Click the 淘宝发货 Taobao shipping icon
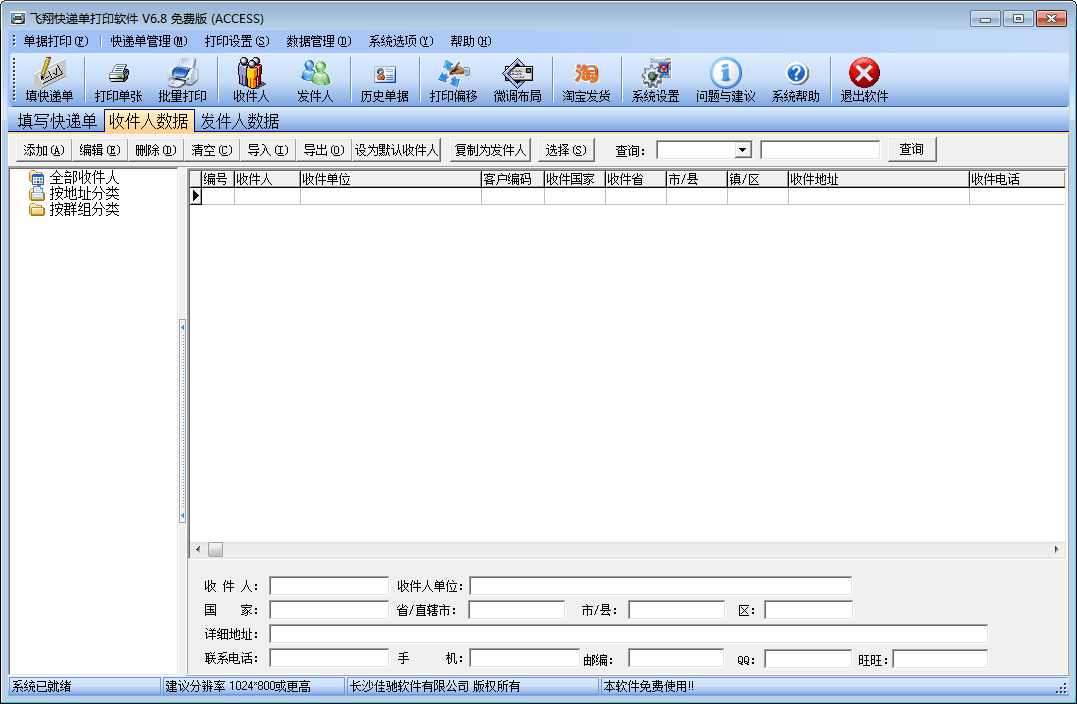1077x704 pixels. click(586, 80)
